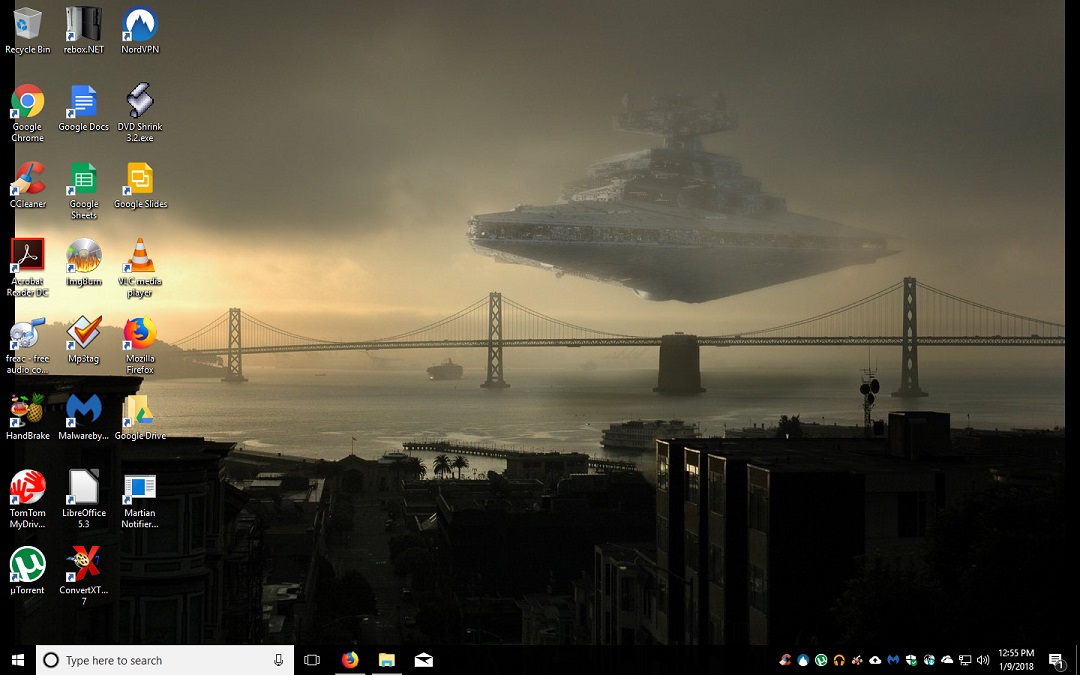Select the NordVPN desktop icon
Viewport: 1080px width, 675px height.
click(139, 24)
